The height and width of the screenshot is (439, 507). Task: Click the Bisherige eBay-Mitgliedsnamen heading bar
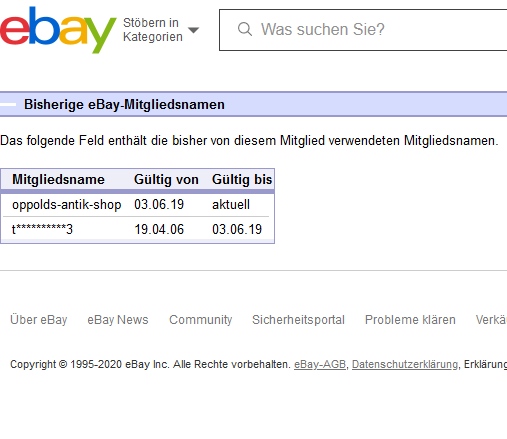pyautogui.click(x=253, y=104)
